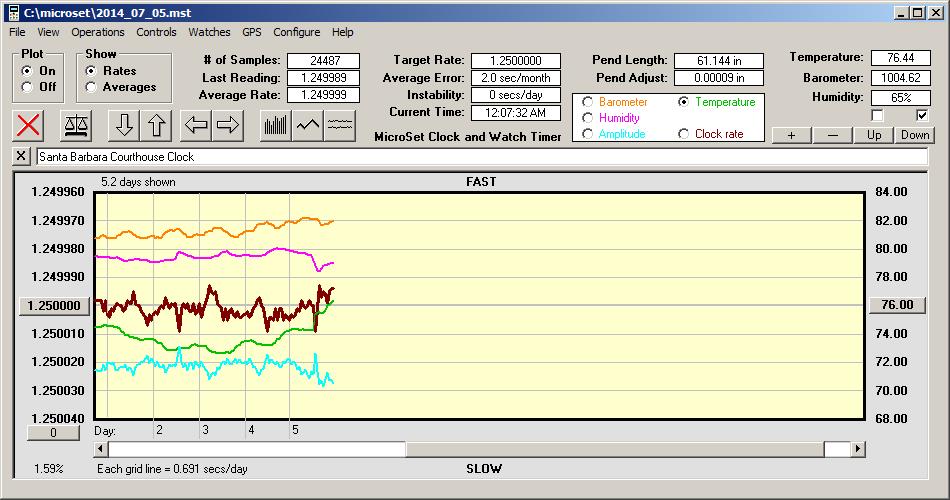950x500 pixels.
Task: Choose the Barometer radio button
Action: click(587, 102)
